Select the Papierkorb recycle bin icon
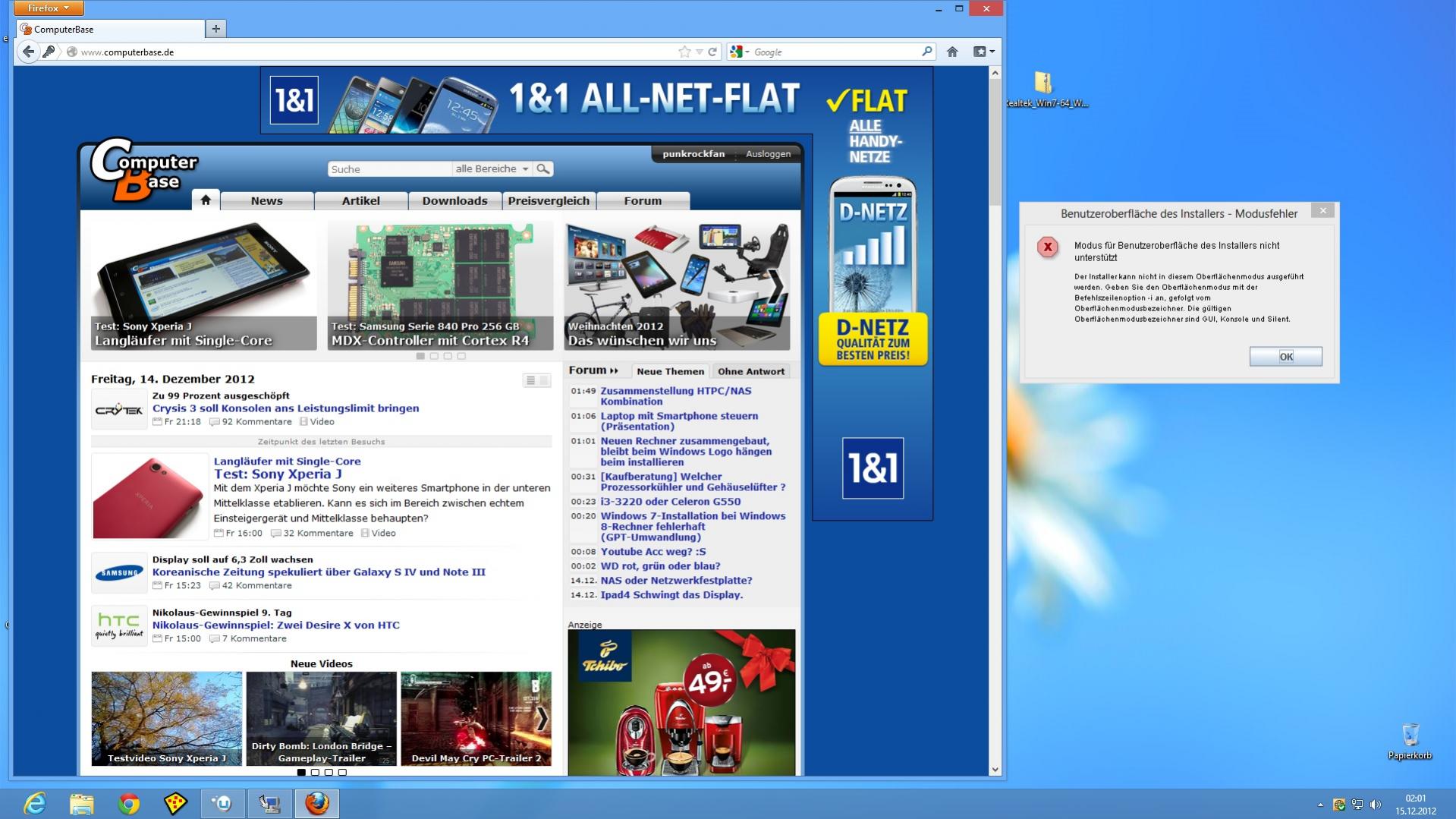This screenshot has height=819, width=1456. 1410,741
